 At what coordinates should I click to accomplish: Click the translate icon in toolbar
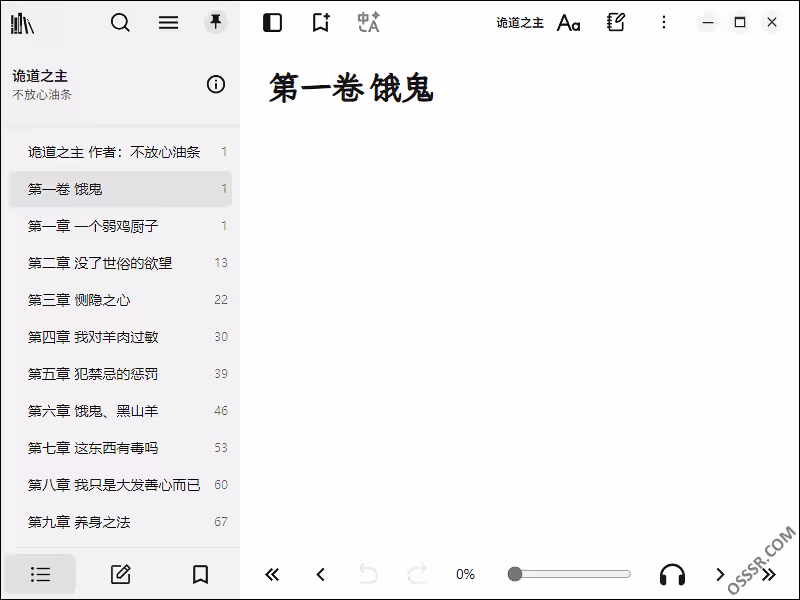(x=368, y=22)
